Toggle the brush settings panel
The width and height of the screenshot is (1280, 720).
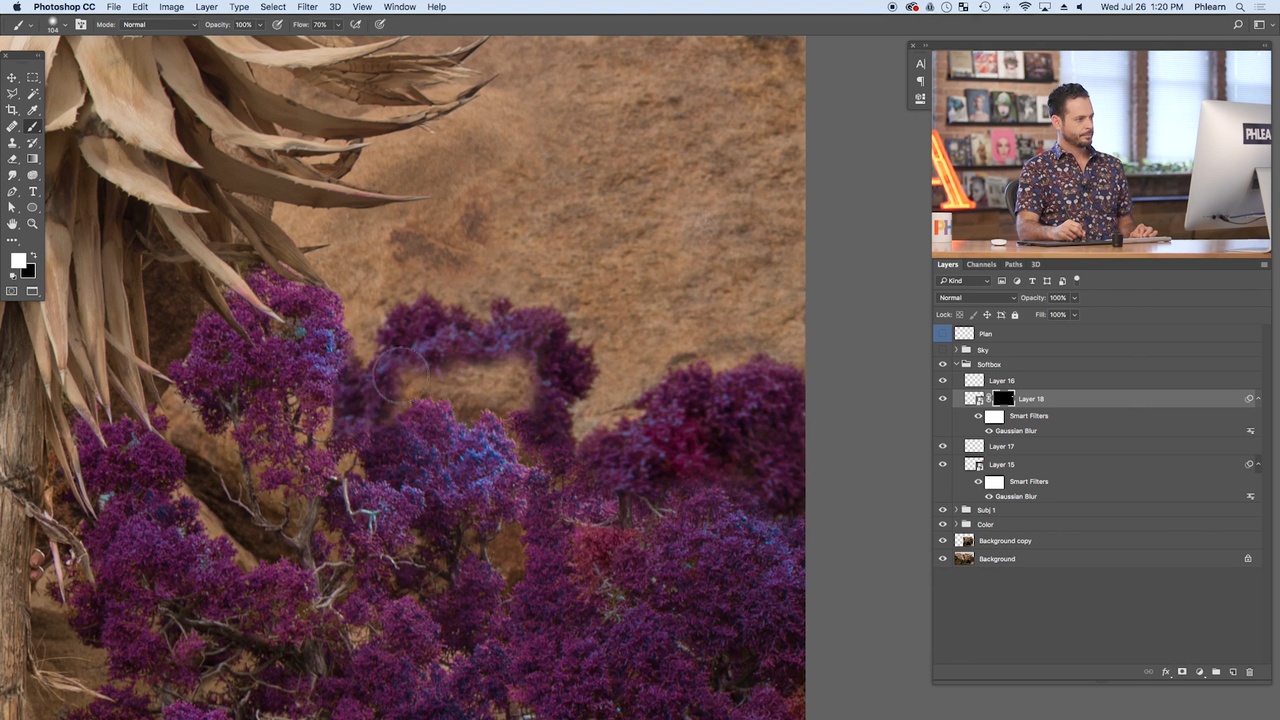click(80, 24)
